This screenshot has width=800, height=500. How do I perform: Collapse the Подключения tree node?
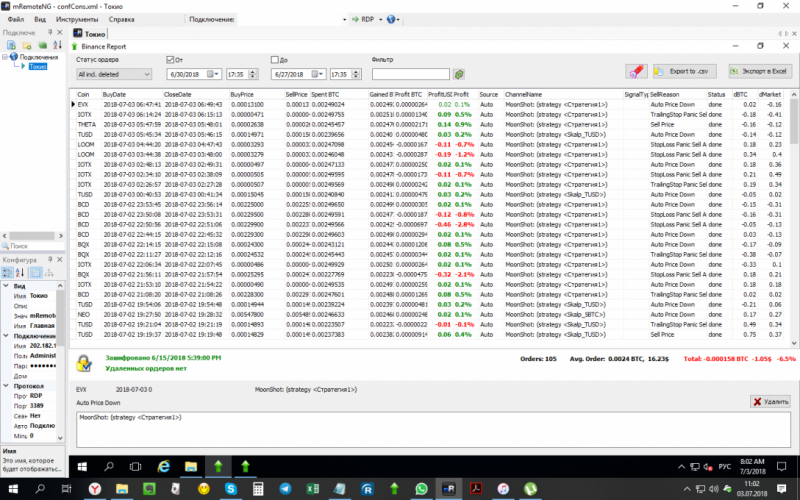(4, 57)
